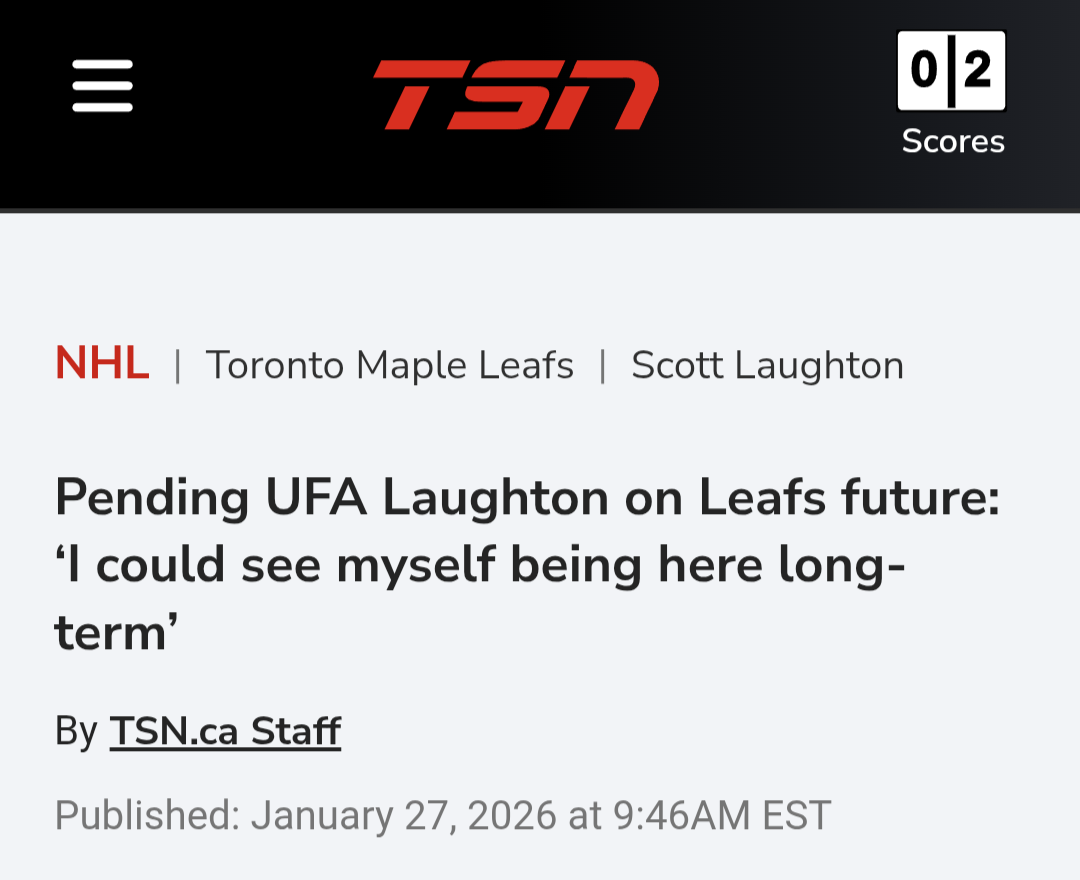Select the Scott Laughton player tag
The width and height of the screenshot is (1080, 880).
click(x=767, y=365)
